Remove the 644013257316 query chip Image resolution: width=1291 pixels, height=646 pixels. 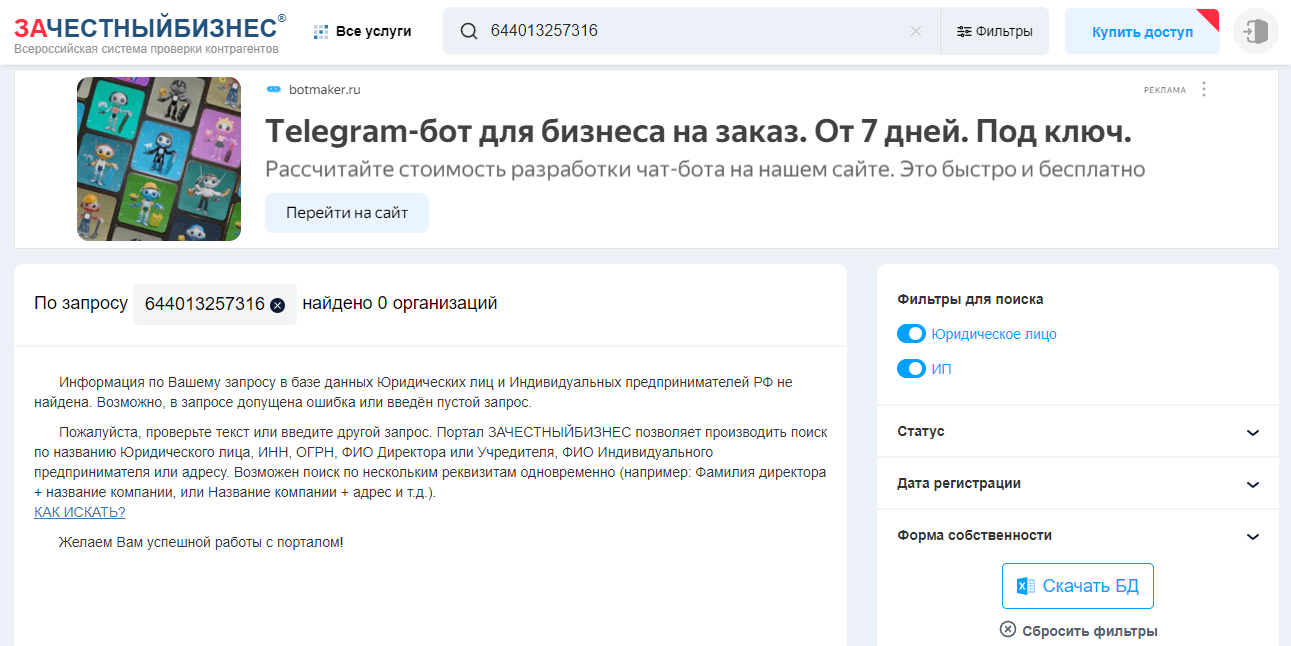coord(277,305)
